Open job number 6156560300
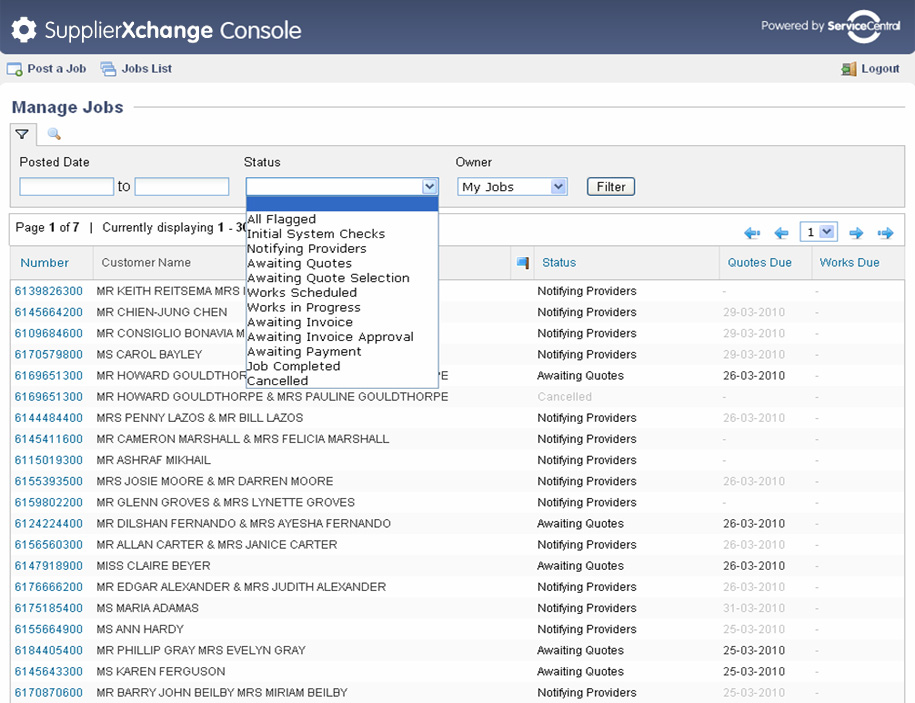Screen dimensions: 915x703 coord(48,544)
